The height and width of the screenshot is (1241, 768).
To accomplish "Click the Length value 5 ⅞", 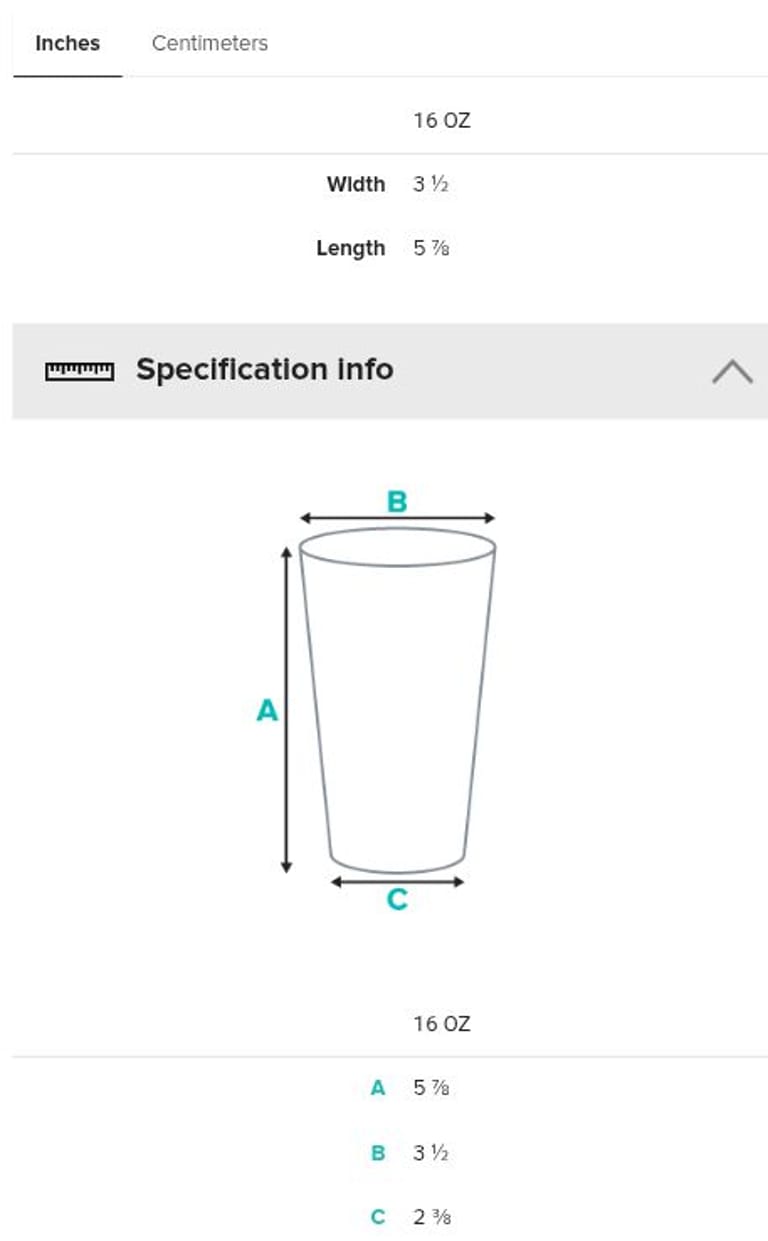I will tap(431, 248).
